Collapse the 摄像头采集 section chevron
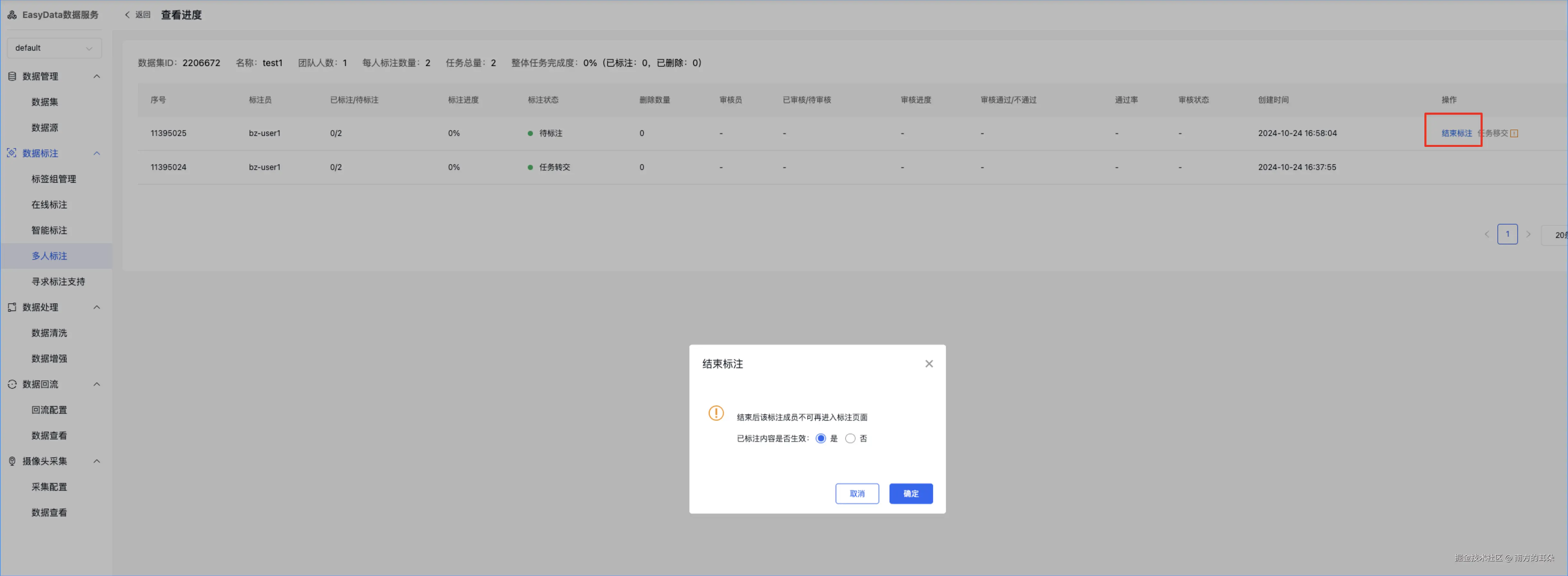Screen dimensions: 1568x576 pos(96,462)
